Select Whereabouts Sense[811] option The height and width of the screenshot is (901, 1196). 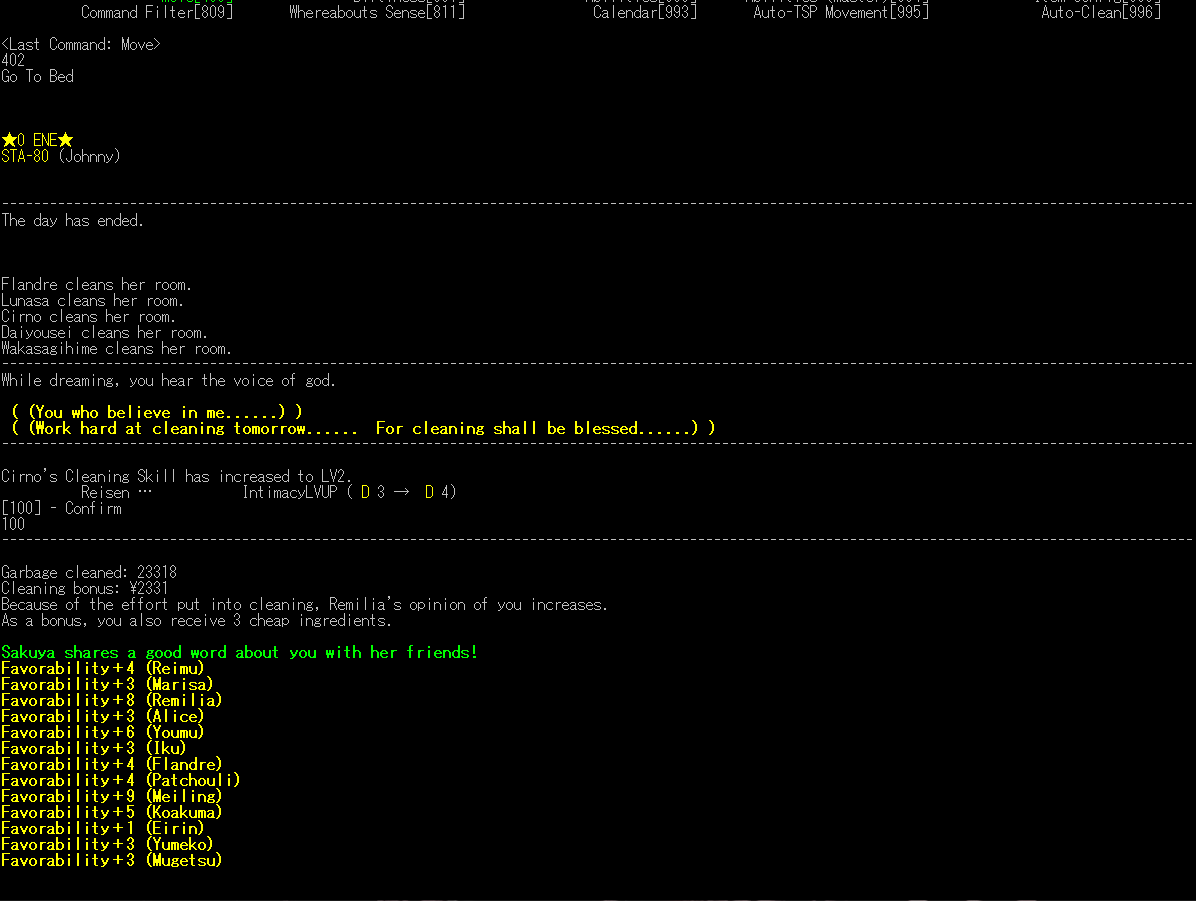point(376,13)
